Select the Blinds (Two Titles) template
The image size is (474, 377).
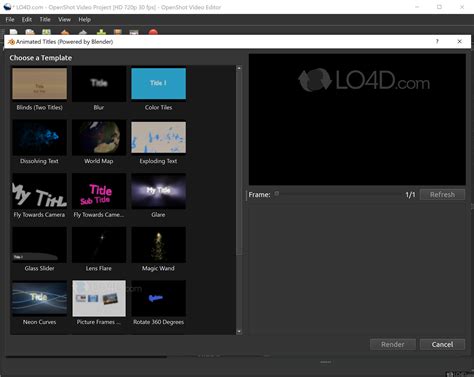(x=39, y=89)
